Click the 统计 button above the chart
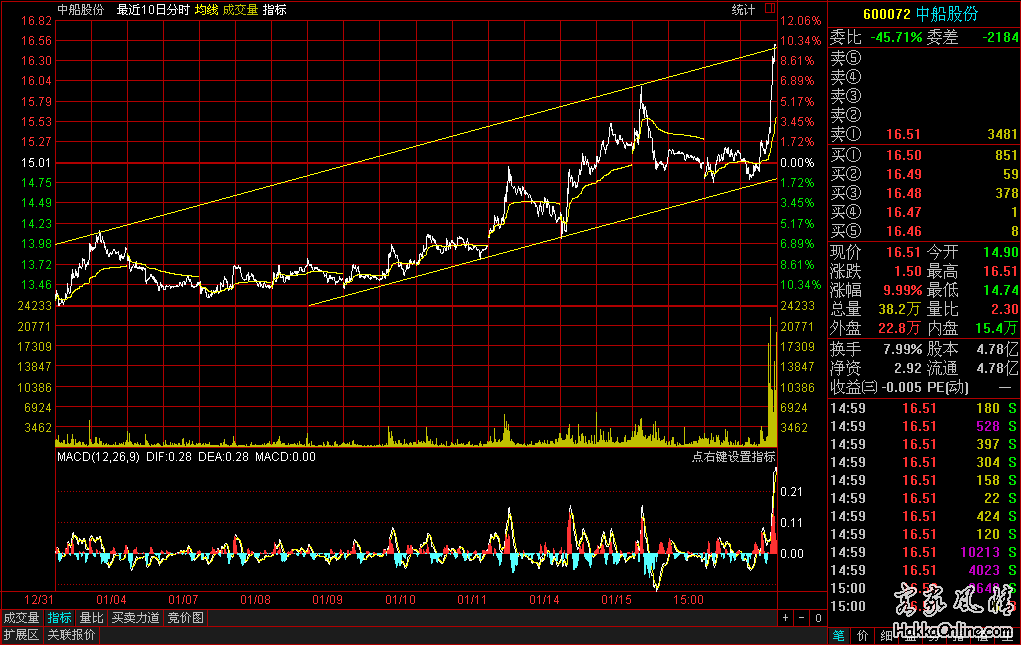The image size is (1021, 645). [743, 10]
